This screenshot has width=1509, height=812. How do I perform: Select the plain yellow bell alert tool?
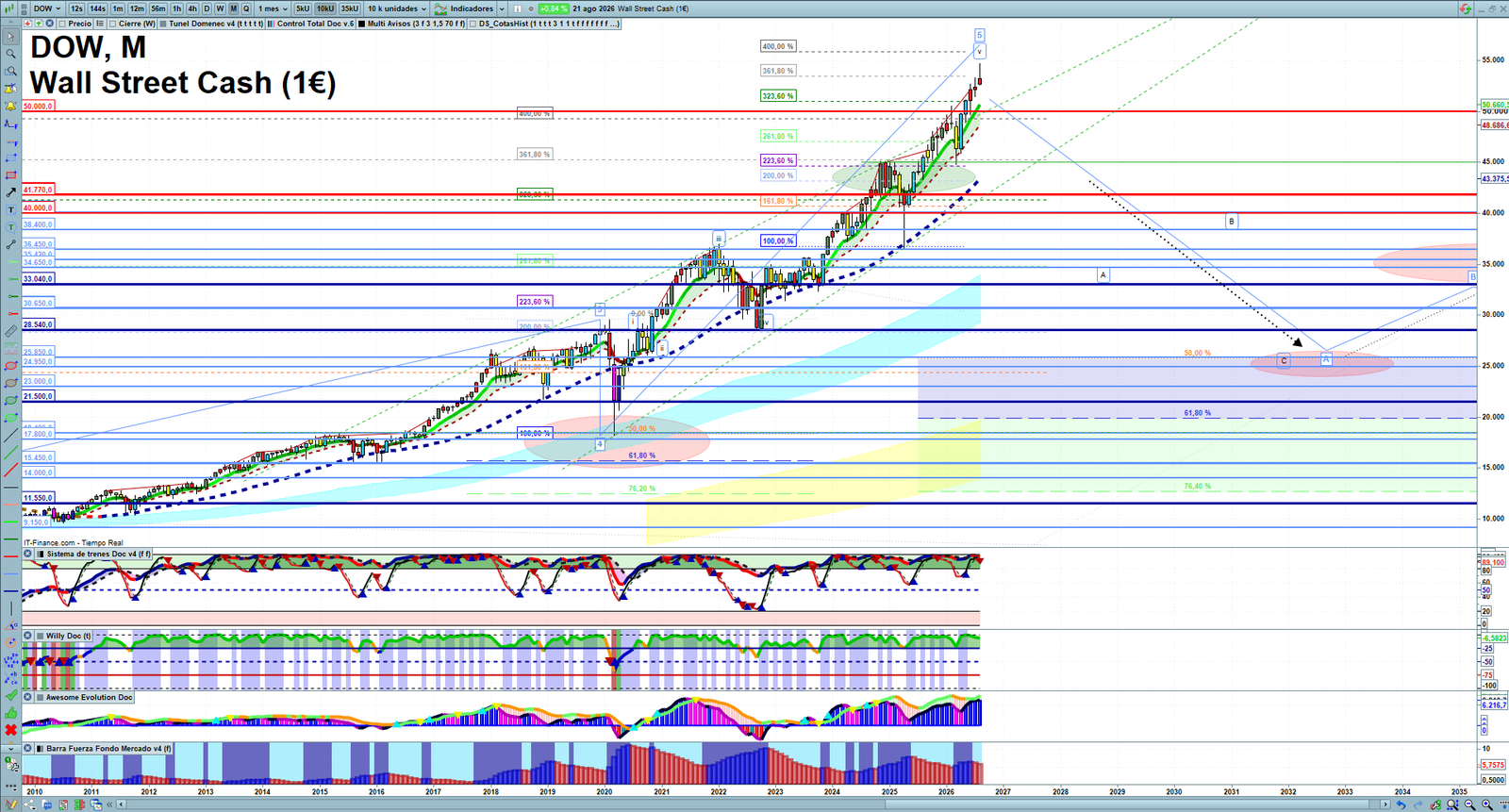(x=11, y=106)
